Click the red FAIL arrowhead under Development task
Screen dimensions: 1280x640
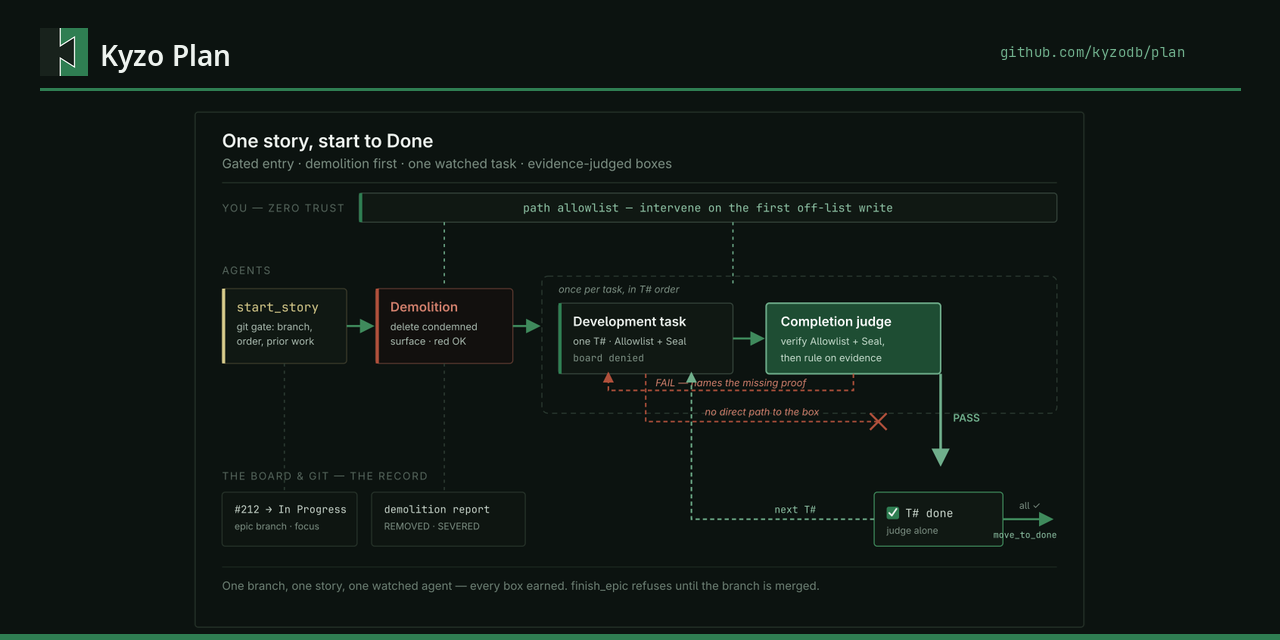(608, 377)
